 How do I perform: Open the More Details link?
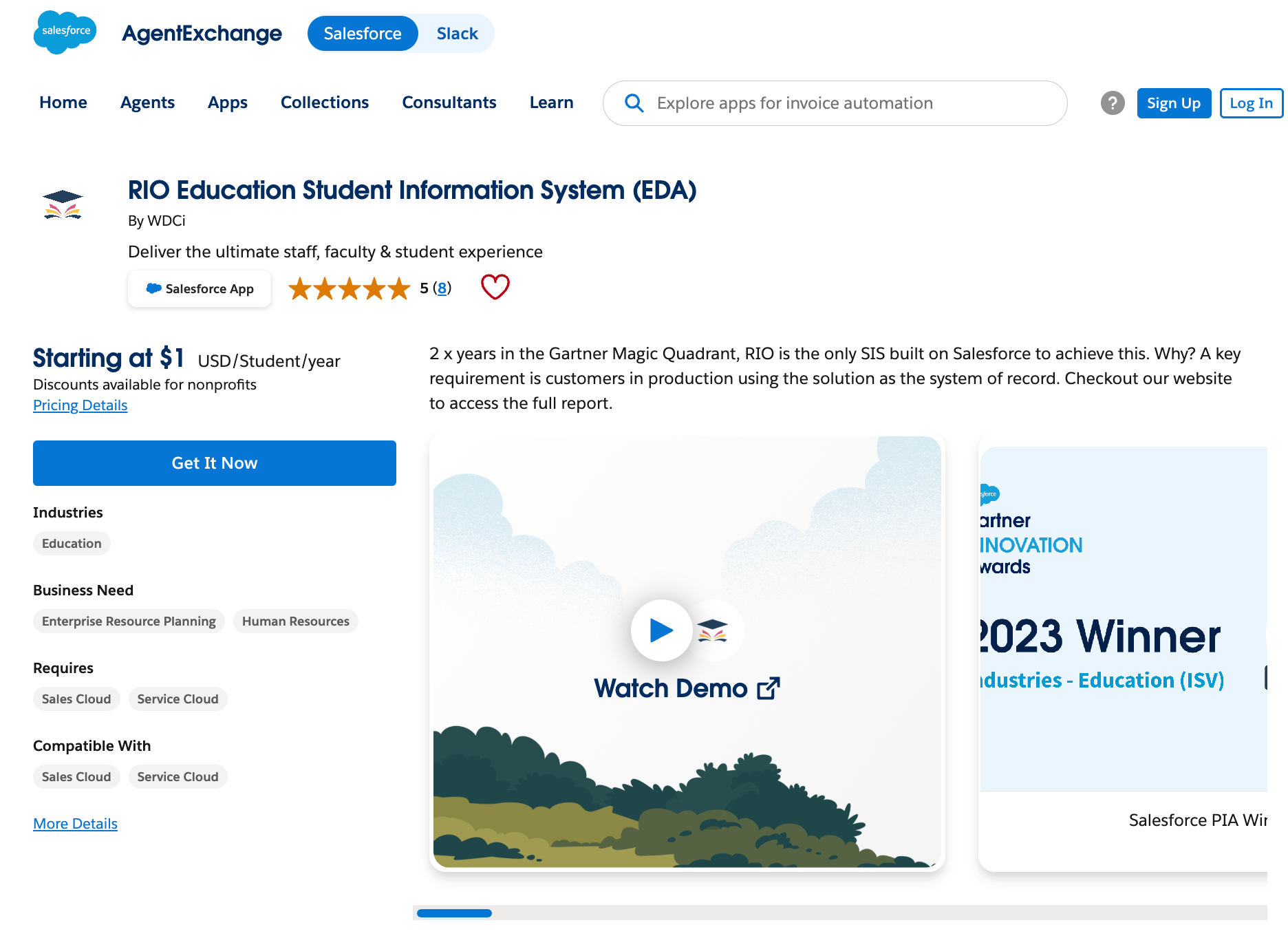point(76,824)
